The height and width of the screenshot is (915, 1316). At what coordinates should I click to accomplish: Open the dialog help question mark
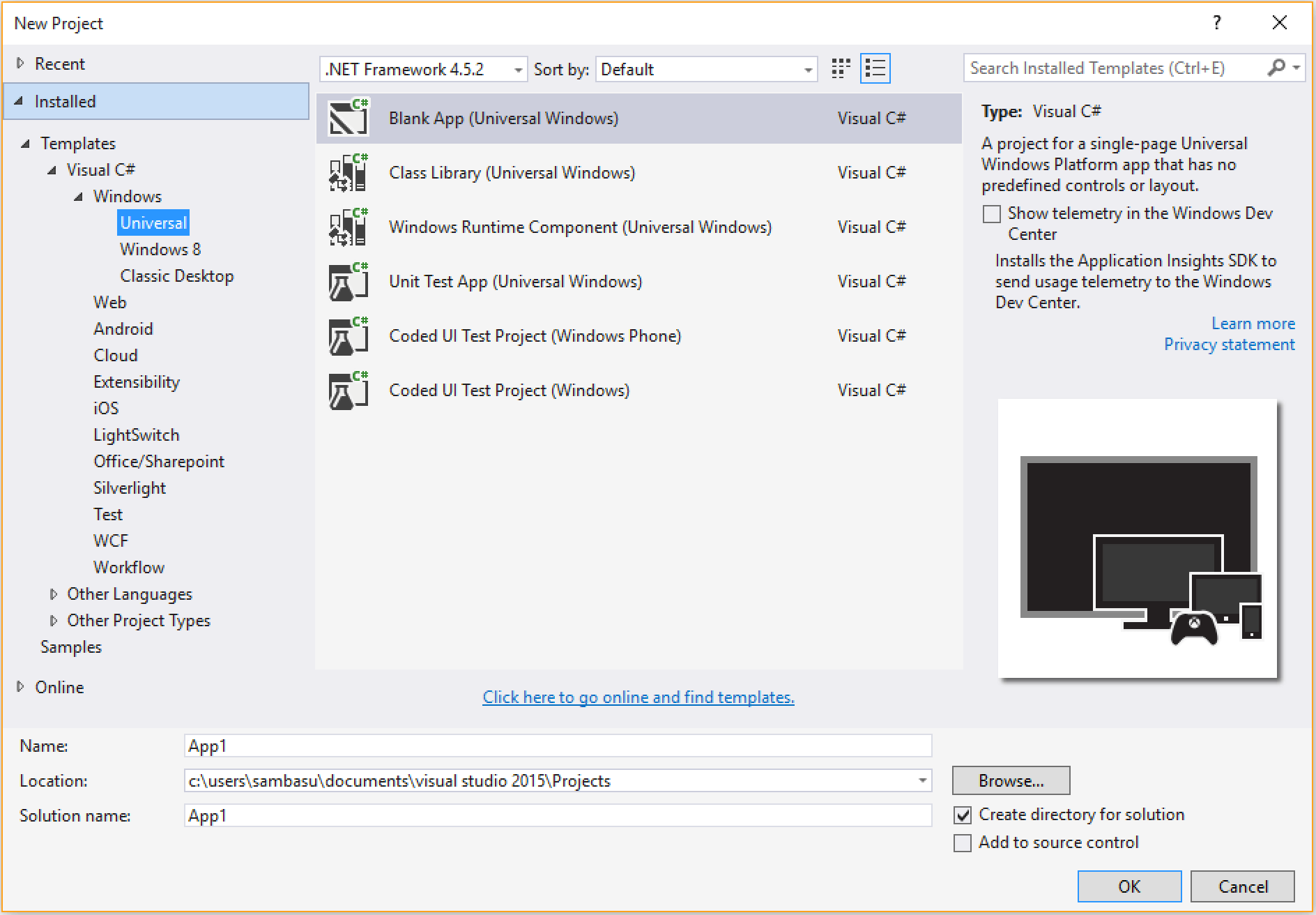(1216, 22)
